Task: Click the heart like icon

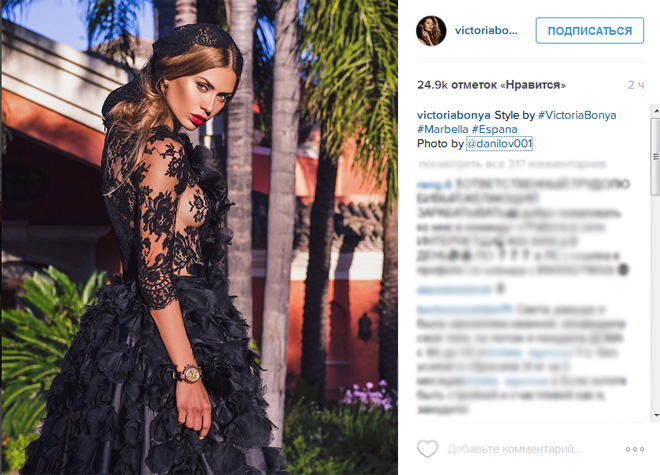Action: click(x=427, y=448)
